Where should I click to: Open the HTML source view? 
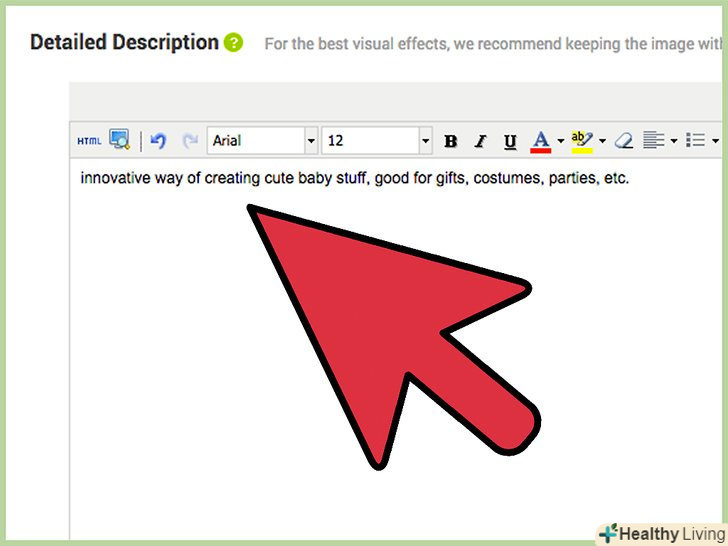(x=89, y=141)
